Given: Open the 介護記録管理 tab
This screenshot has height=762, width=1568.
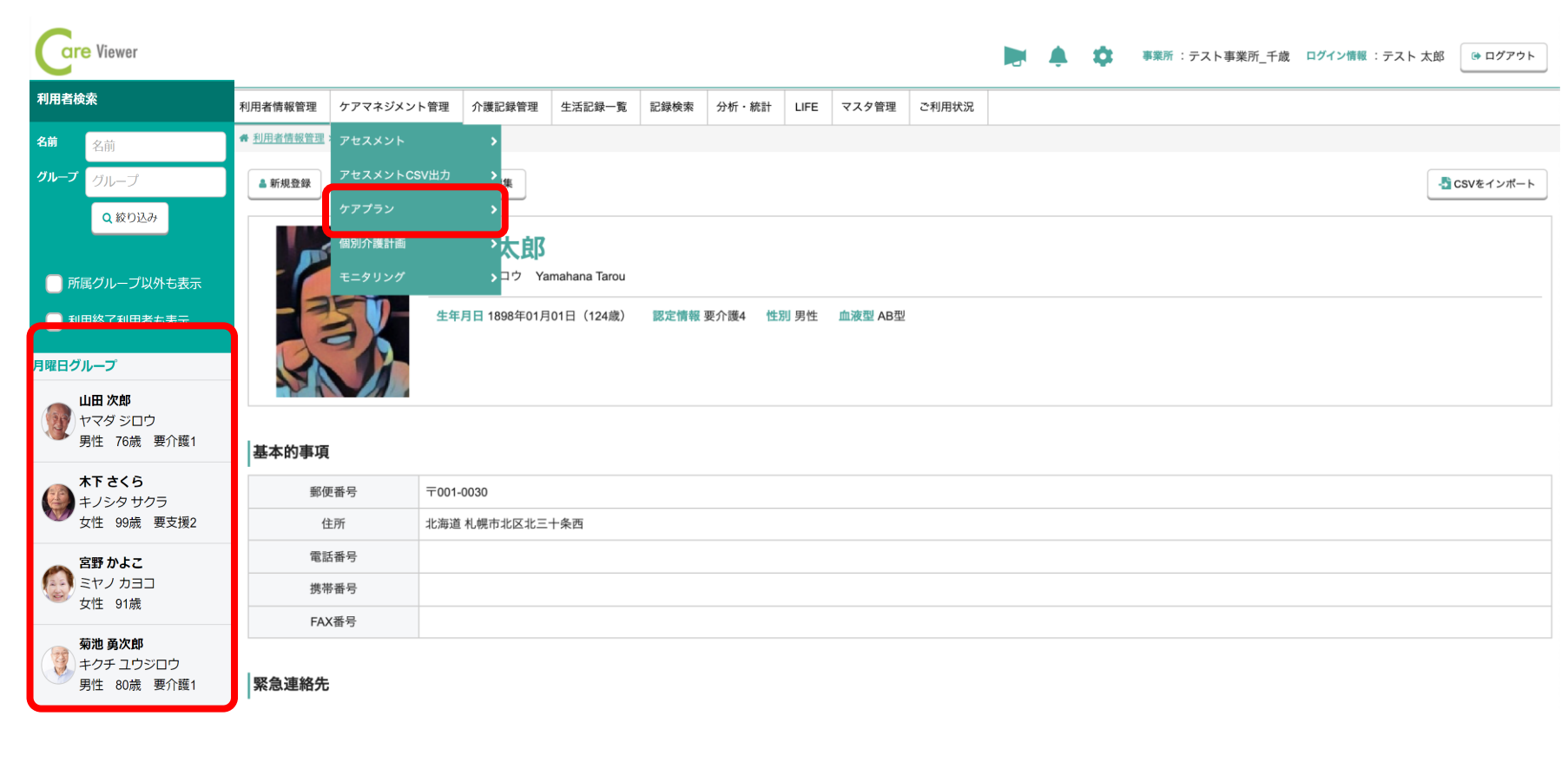Looking at the screenshot, I should [504, 107].
